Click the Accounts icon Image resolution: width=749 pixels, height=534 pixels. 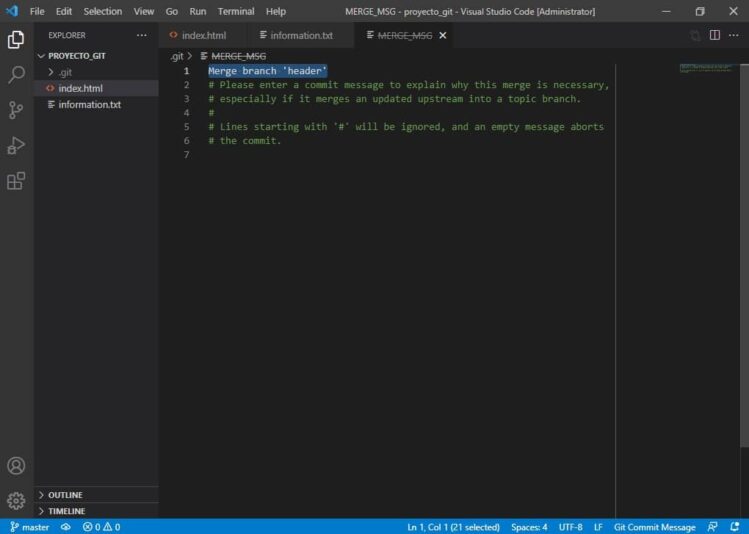(x=16, y=466)
